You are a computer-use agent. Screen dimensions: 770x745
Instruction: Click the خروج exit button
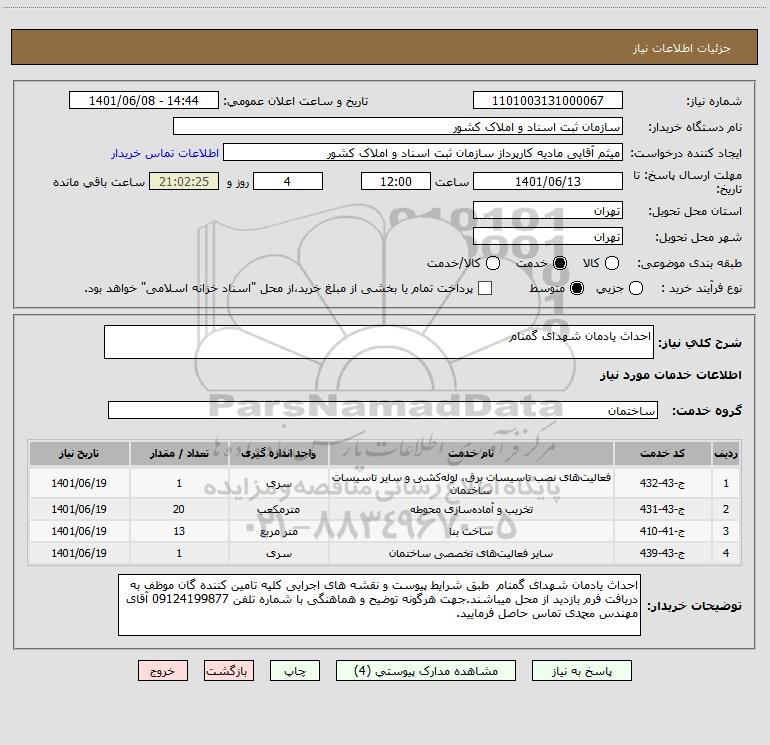163,671
